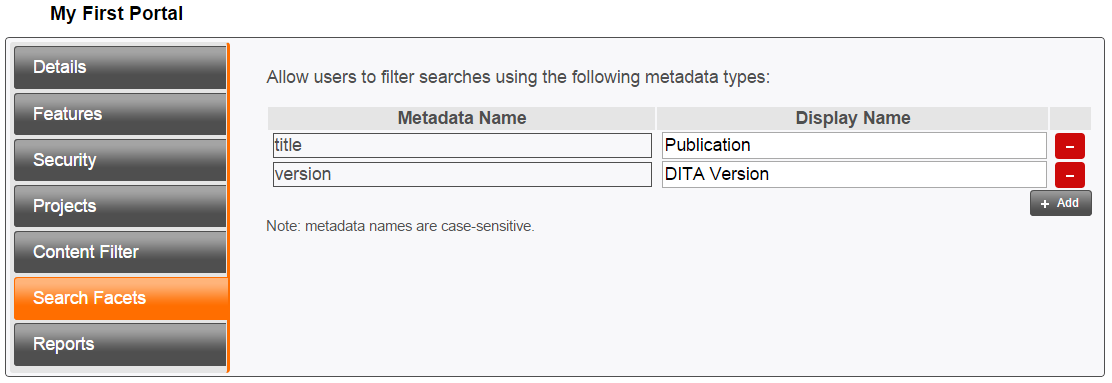Edit the DITA Version display name field
The width and height of the screenshot is (1112, 383).
click(x=854, y=174)
